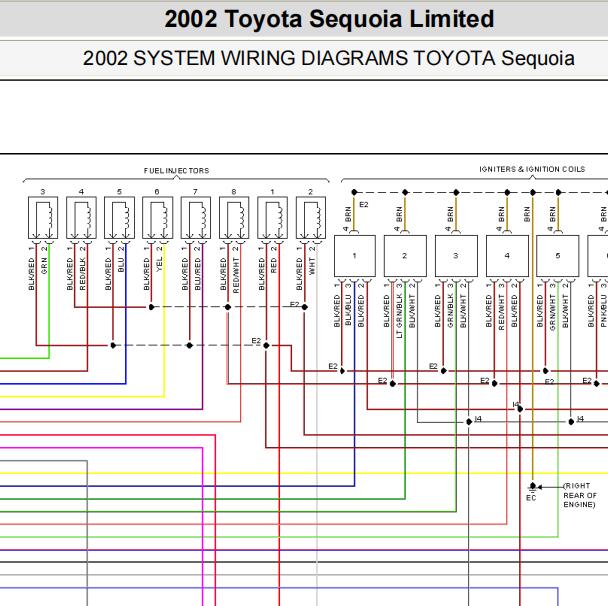
Task: Select fuel injector 3 coil symbol
Action: (x=43, y=218)
